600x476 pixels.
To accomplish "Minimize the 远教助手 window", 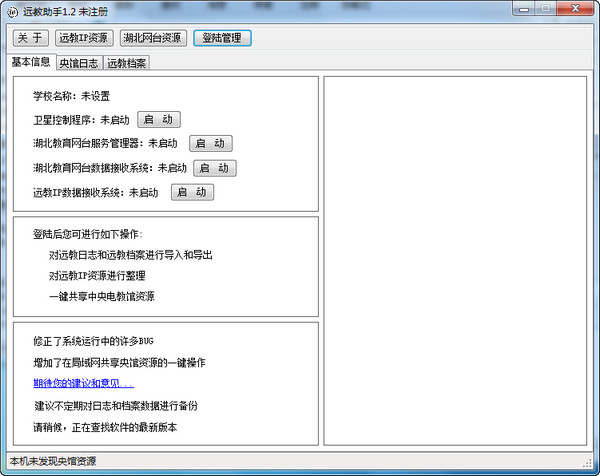I will [524, 9].
